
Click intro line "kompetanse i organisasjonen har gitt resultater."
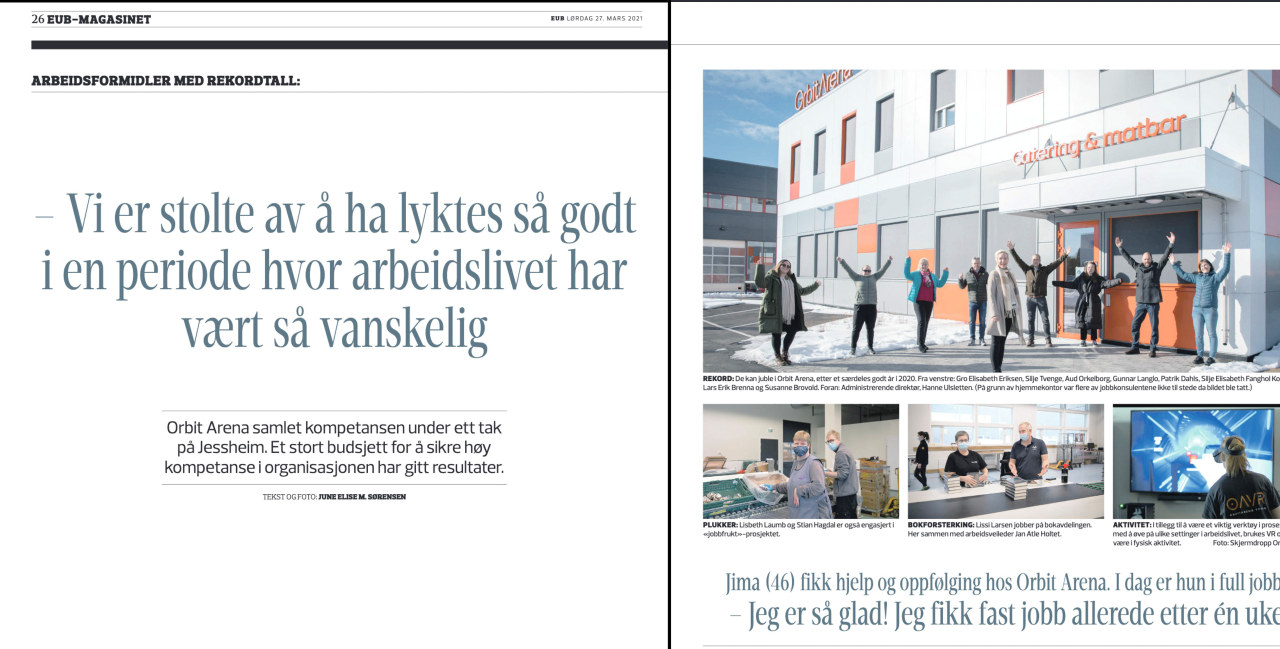coord(334,467)
